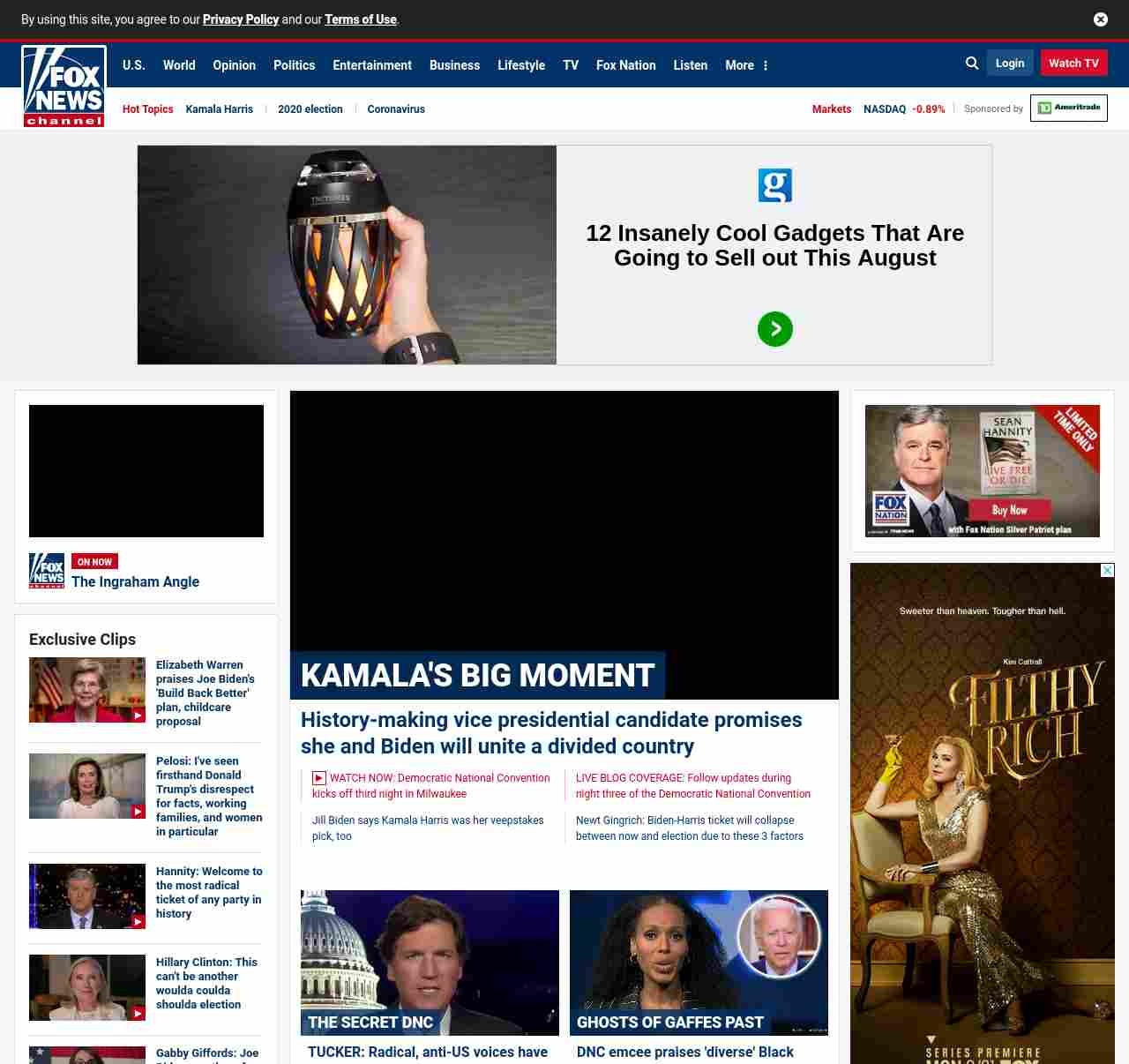Open the Kamala Harris hot topic
The image size is (1129, 1064).
[219, 109]
